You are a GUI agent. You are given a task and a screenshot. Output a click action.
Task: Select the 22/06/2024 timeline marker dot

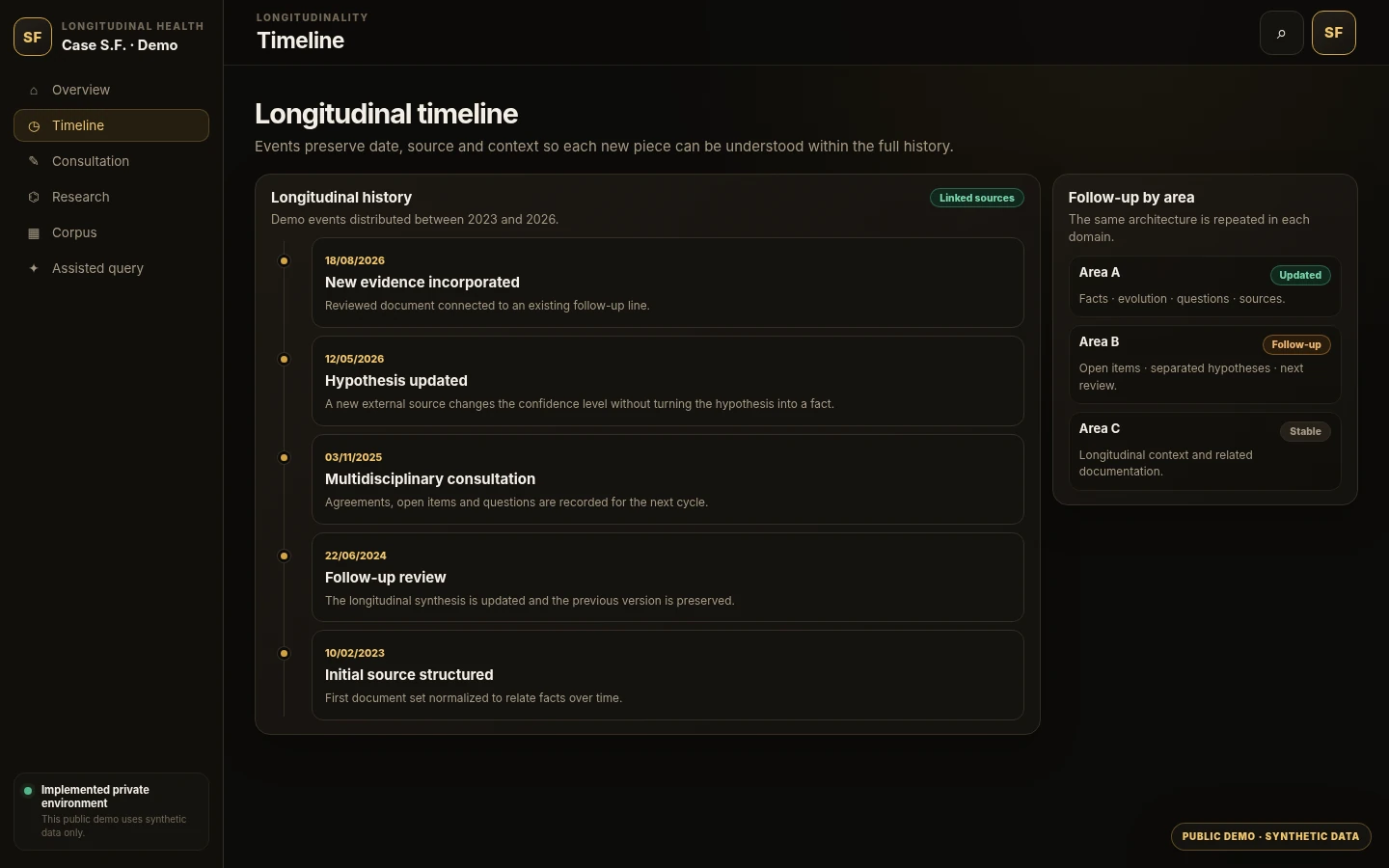point(284,556)
